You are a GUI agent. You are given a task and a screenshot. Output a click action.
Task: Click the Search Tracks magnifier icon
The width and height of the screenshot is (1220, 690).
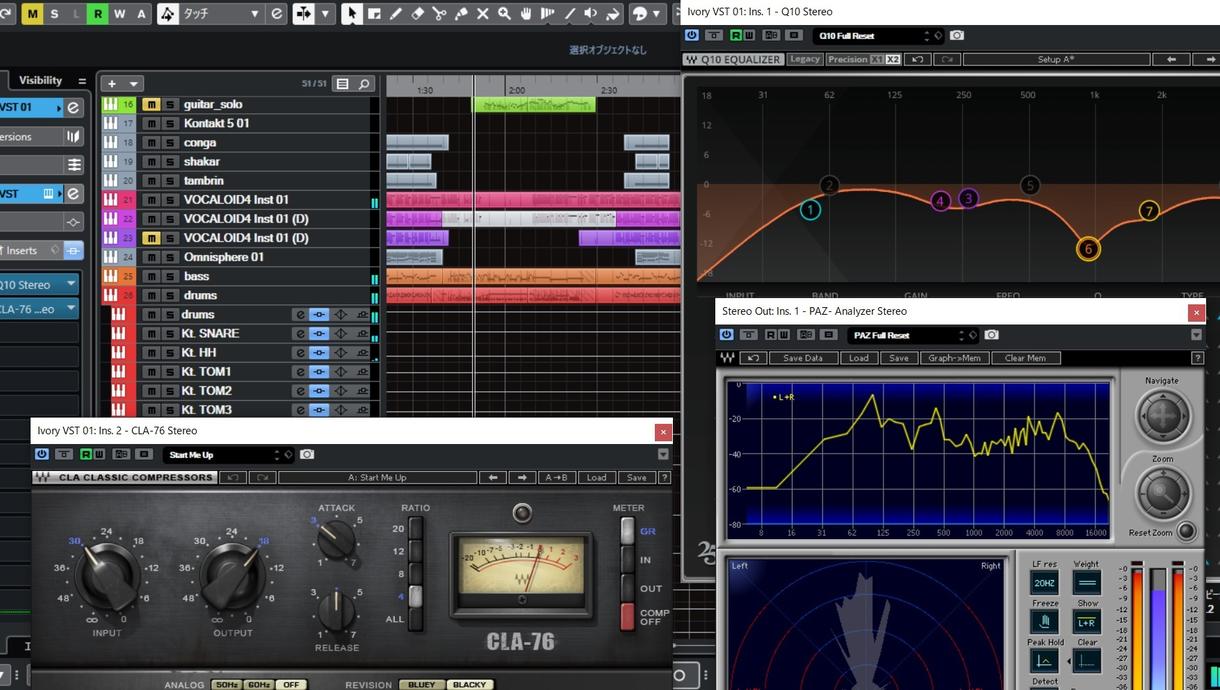(x=364, y=84)
